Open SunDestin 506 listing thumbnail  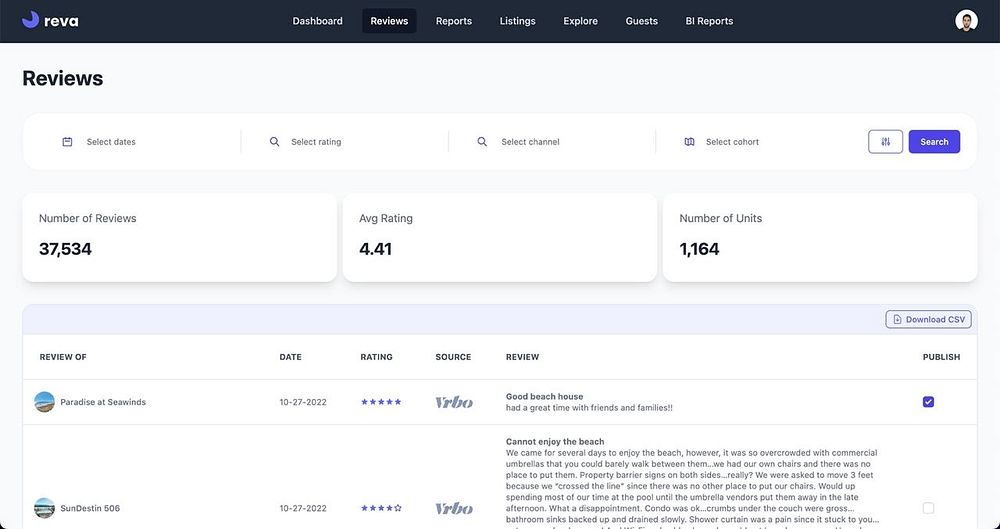tap(45, 509)
